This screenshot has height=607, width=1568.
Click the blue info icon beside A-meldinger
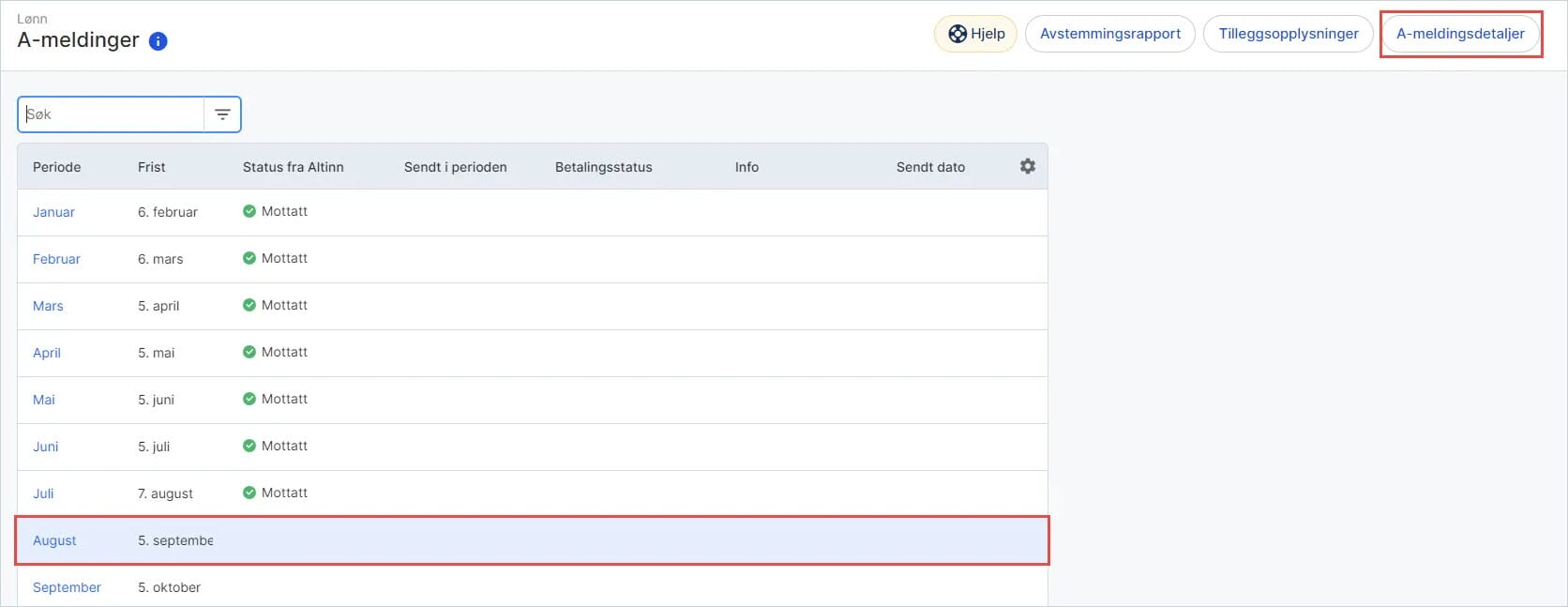[158, 41]
